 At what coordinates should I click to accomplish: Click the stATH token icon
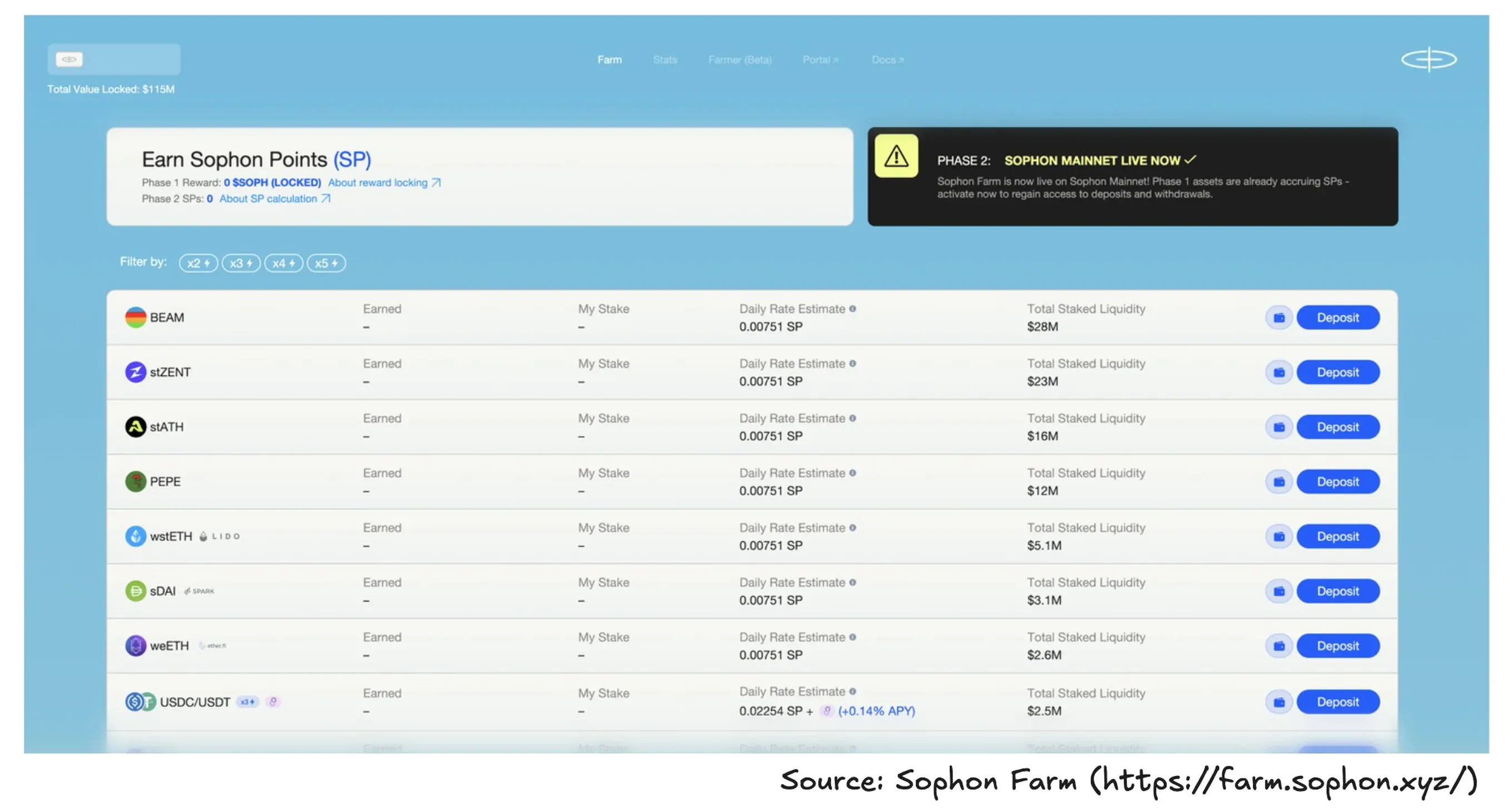point(136,427)
